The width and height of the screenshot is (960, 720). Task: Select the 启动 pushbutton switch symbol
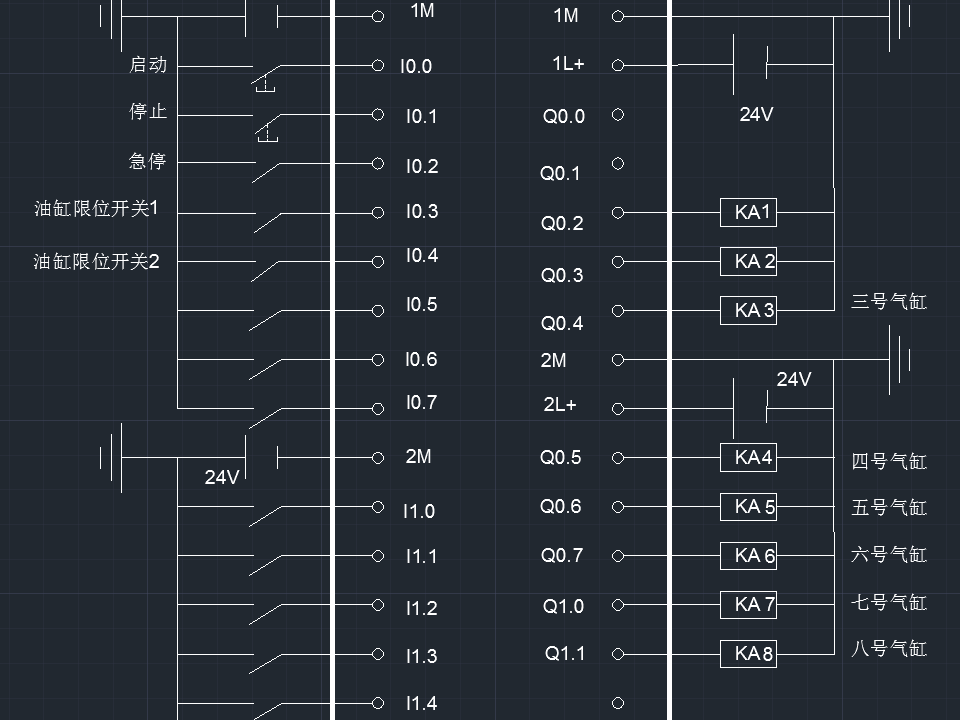coord(266,77)
